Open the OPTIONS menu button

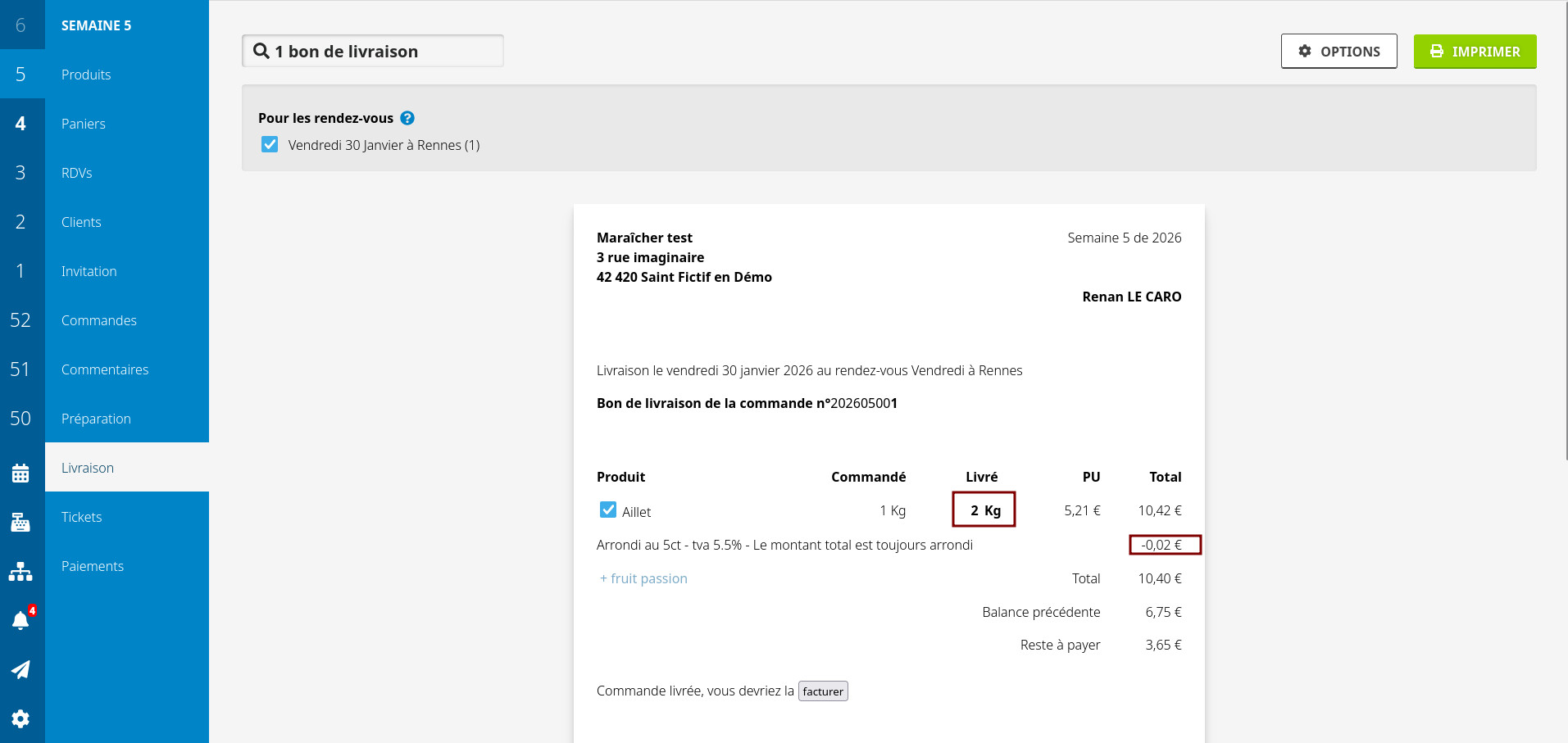pyautogui.click(x=1338, y=52)
